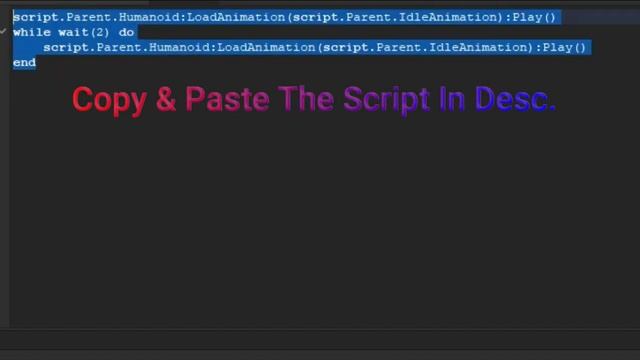Click the fold chevron beside the while line
640x360 pixels.
point(3,31)
